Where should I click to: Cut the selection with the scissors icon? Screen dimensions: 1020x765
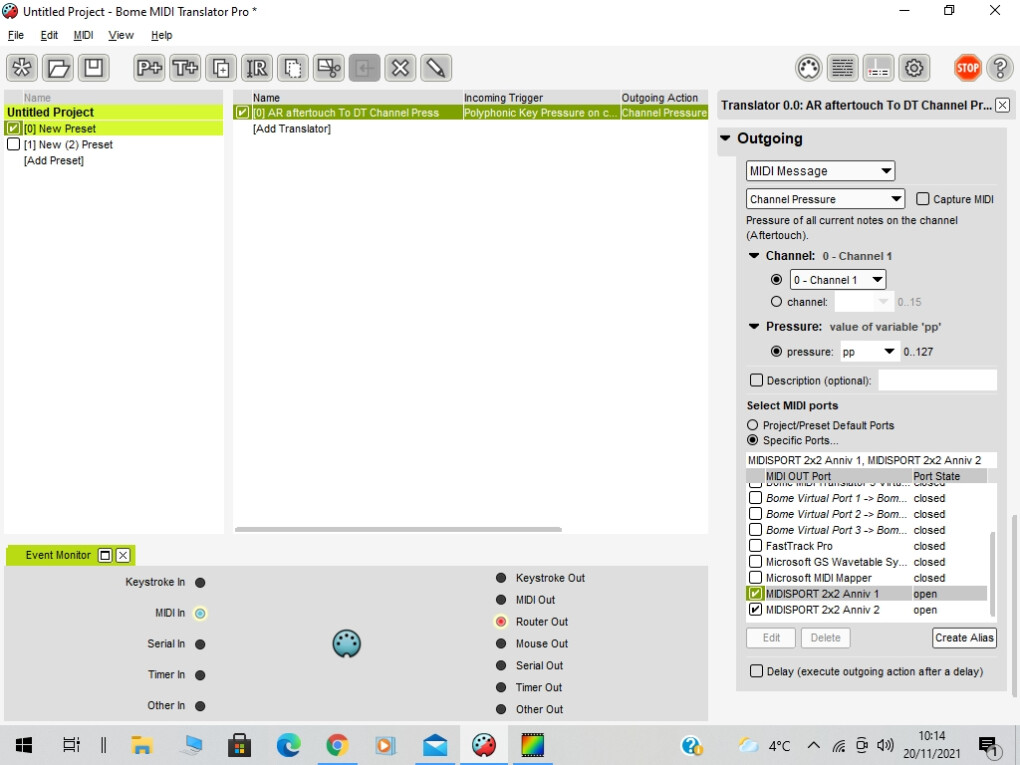point(329,68)
